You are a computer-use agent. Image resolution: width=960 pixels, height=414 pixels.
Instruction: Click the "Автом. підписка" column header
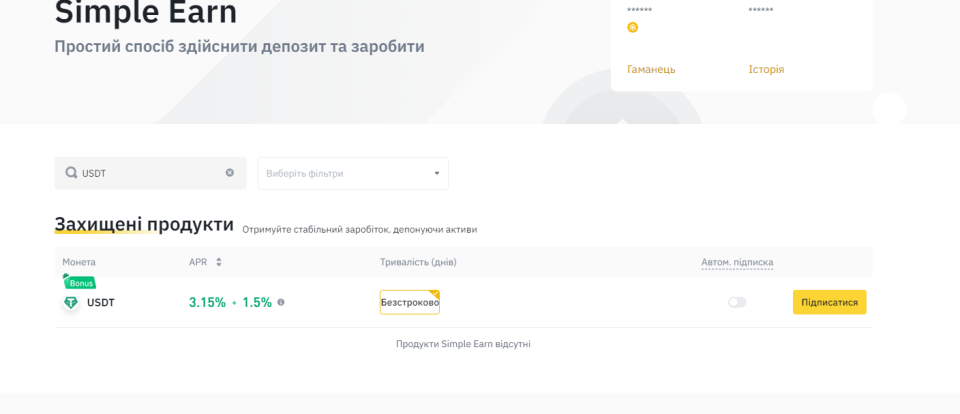pyautogui.click(x=737, y=262)
